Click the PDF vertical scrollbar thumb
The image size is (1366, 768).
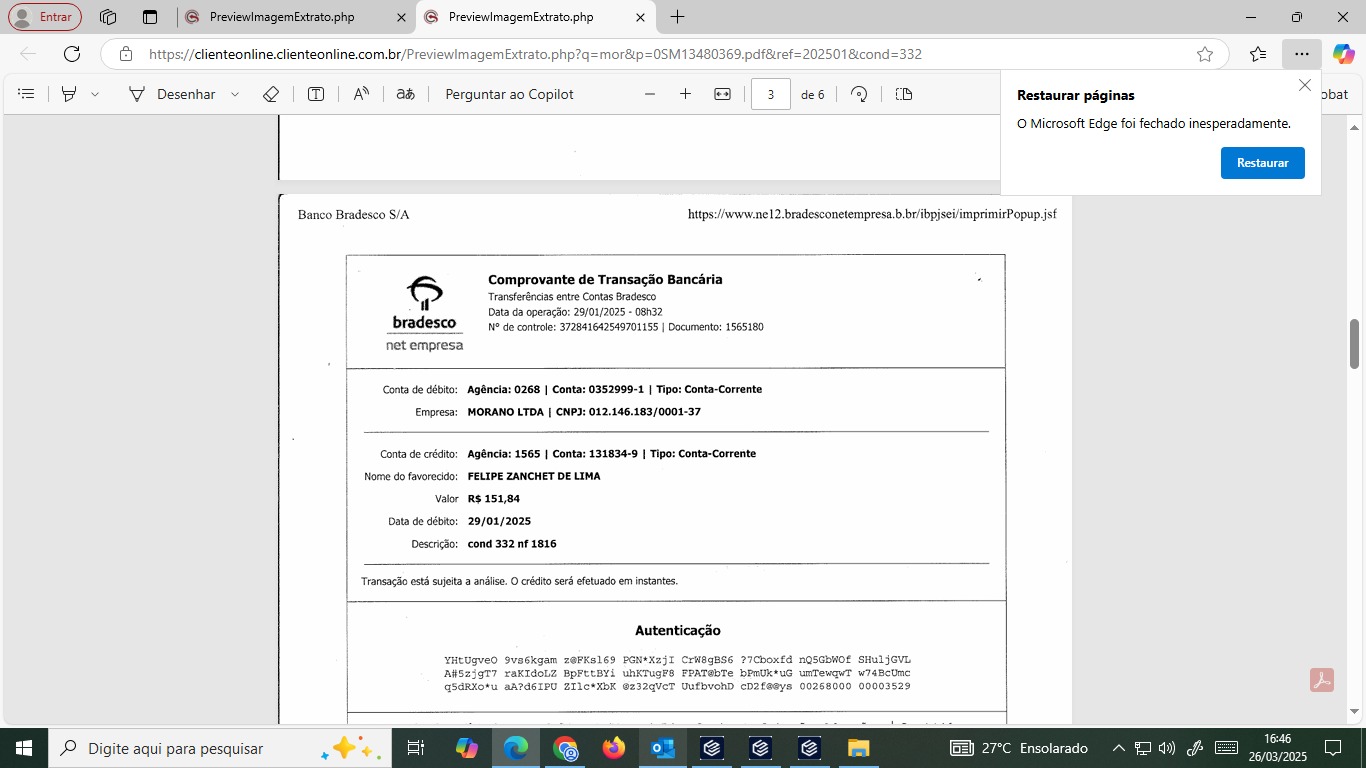coord(1355,344)
